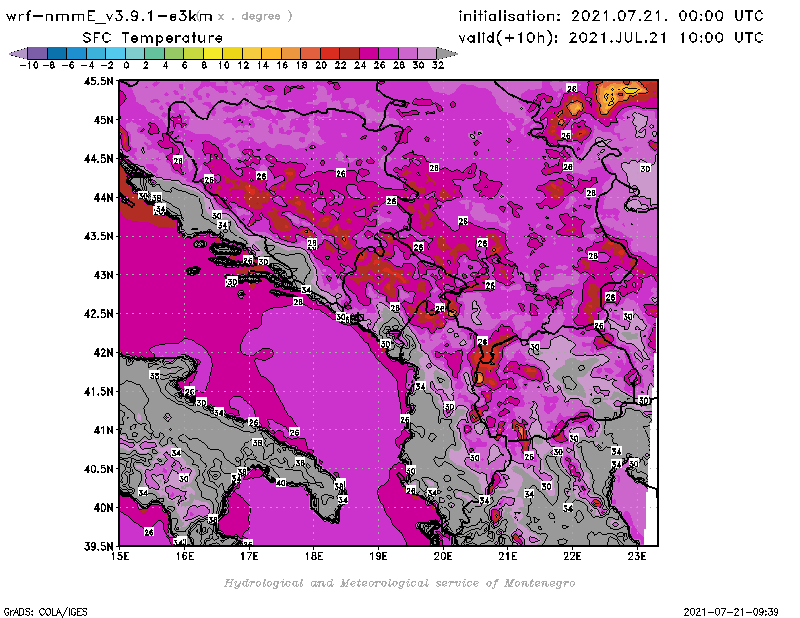This screenshot has height=618, width=800.
Task: Click the 44N latitude label
Action: (x=103, y=197)
